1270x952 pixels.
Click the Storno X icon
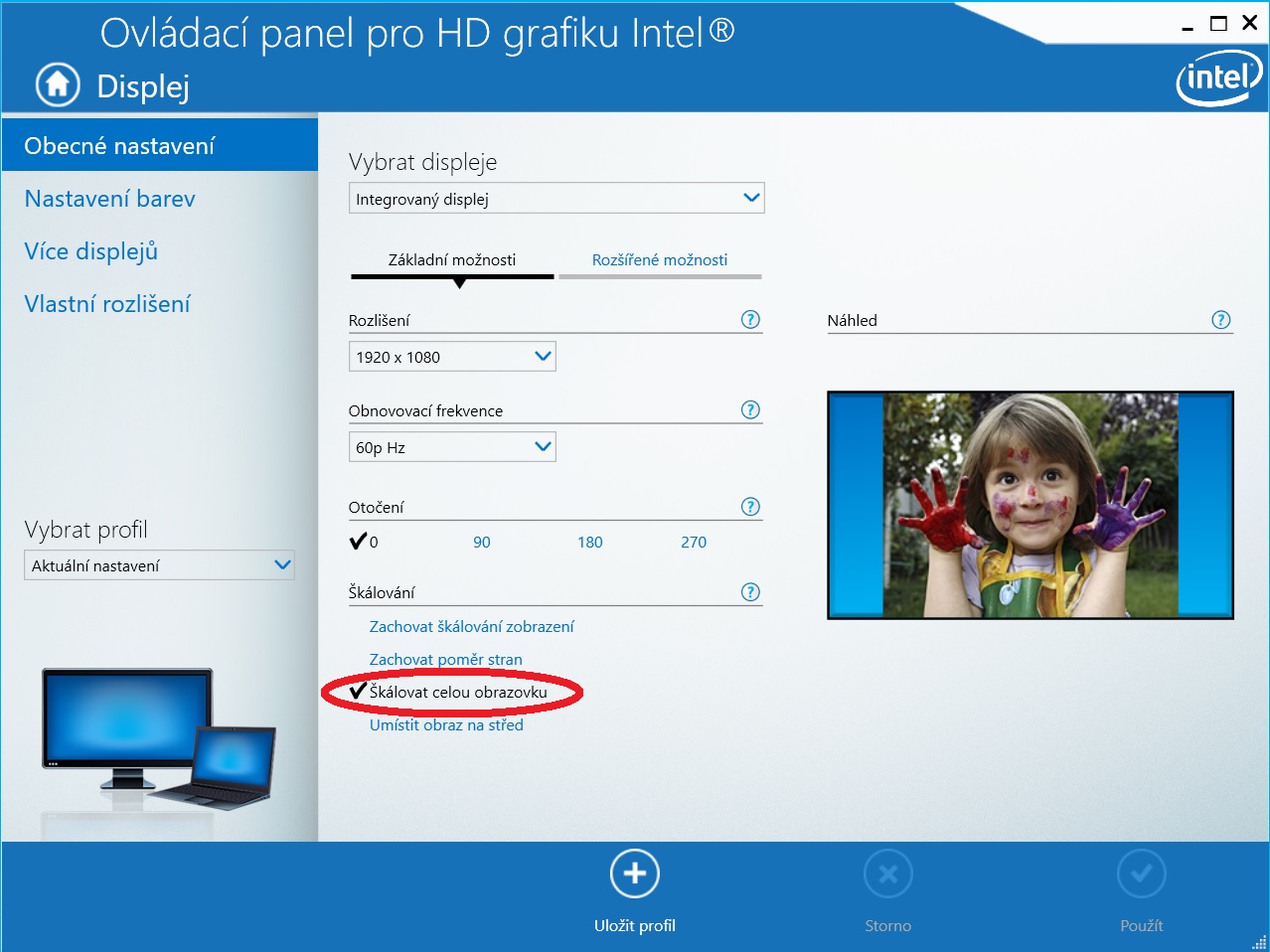[888, 874]
